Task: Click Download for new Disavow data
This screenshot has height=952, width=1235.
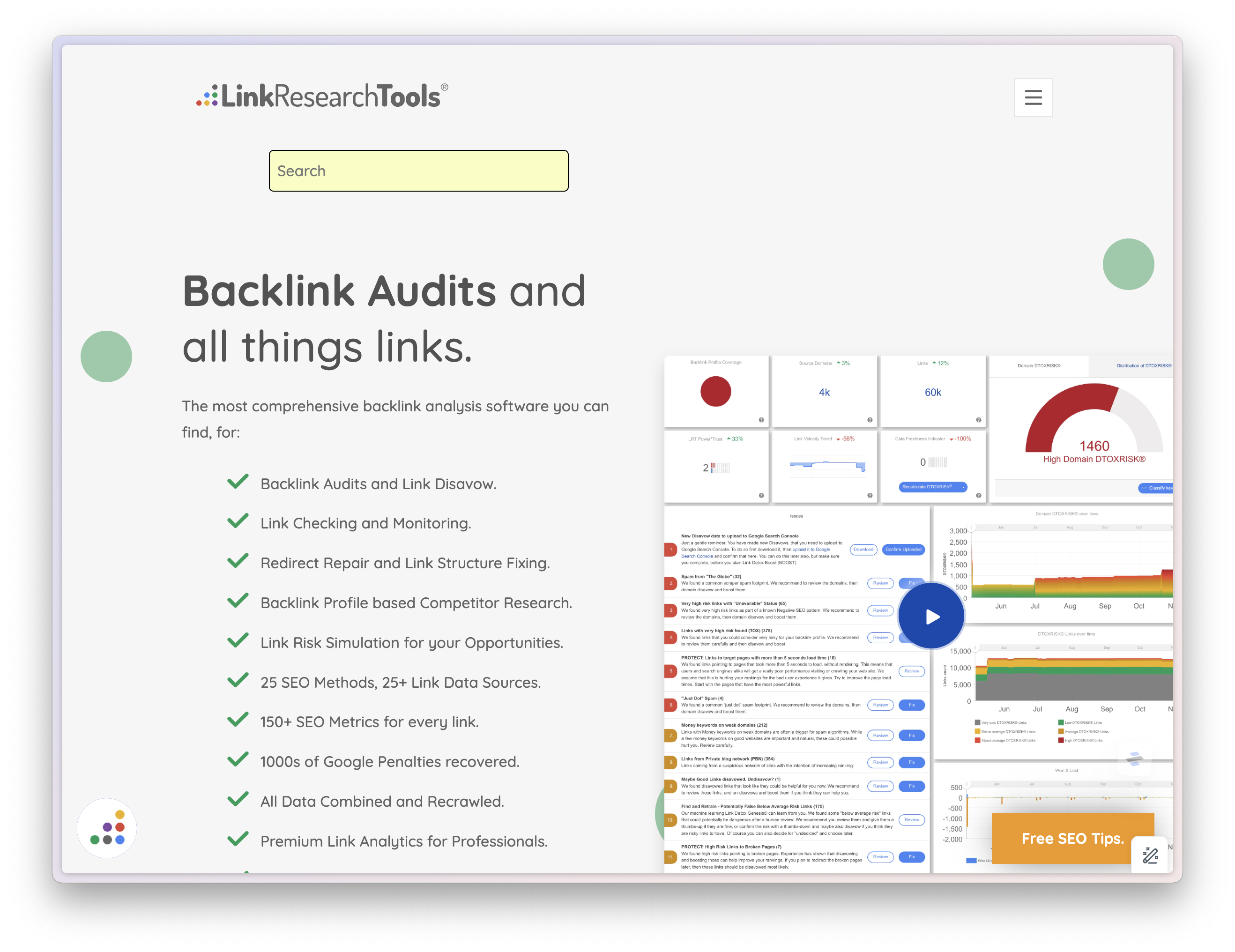Action: pyautogui.click(x=863, y=550)
